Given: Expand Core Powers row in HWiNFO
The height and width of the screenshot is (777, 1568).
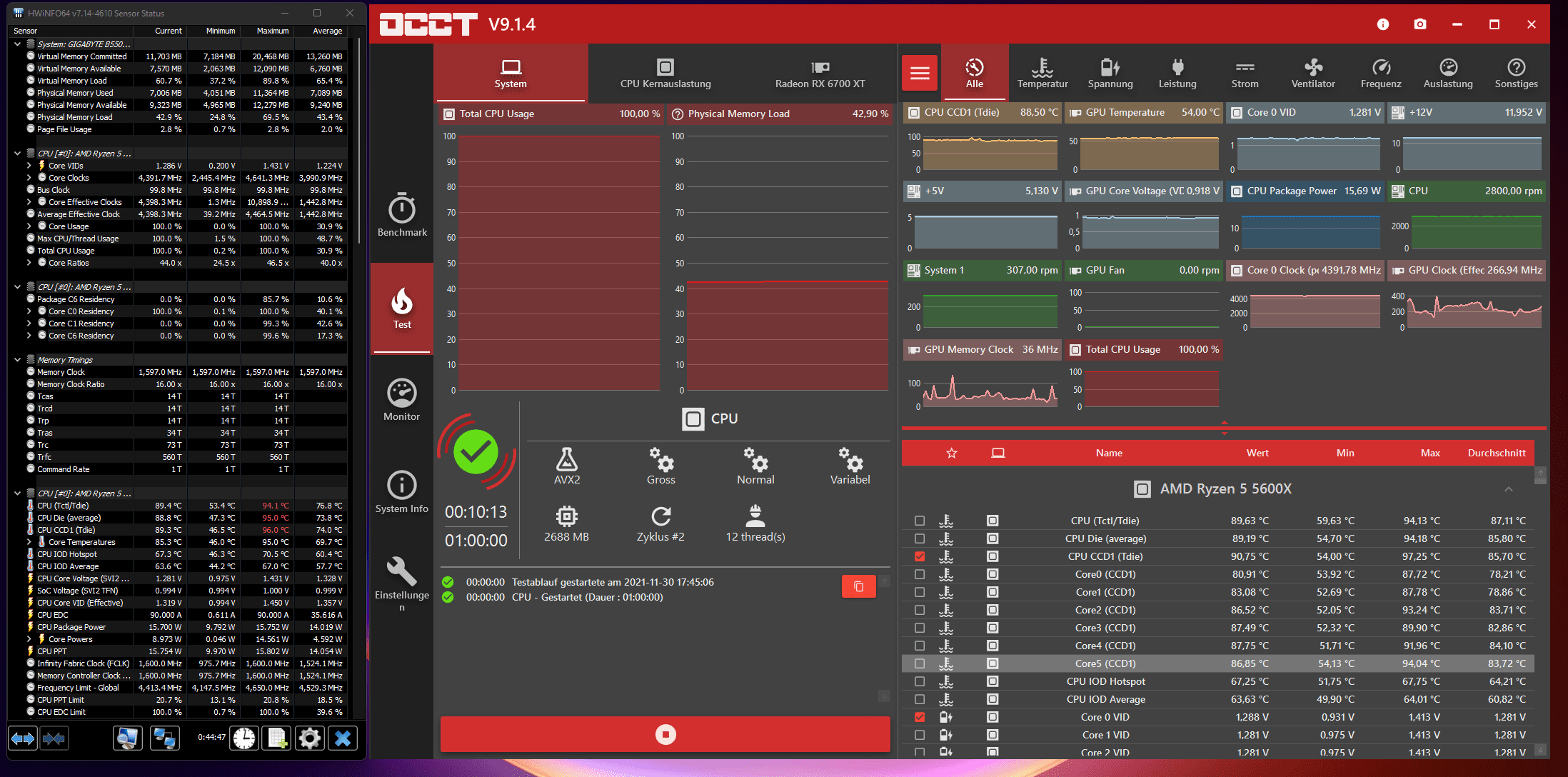Looking at the screenshot, I should (x=29, y=639).
